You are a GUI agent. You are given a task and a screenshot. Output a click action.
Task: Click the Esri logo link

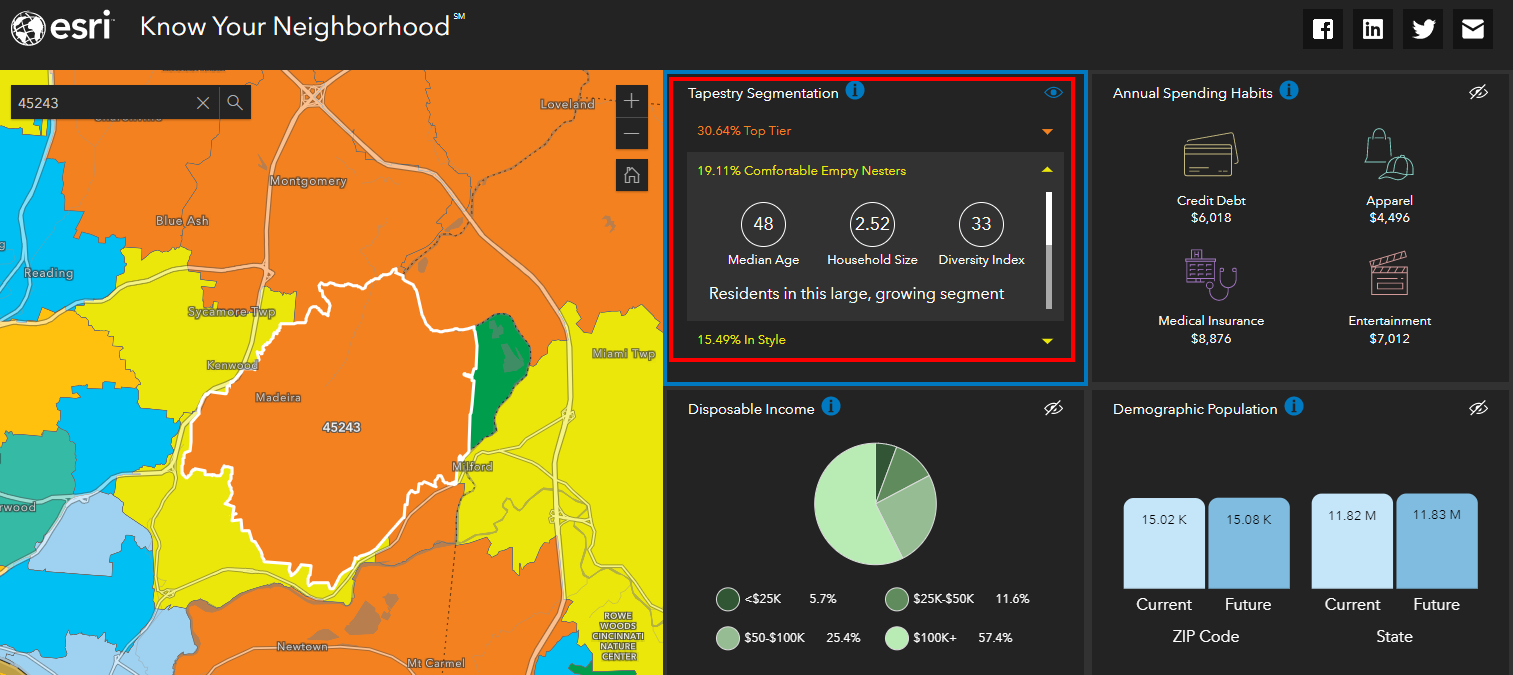coord(62,28)
